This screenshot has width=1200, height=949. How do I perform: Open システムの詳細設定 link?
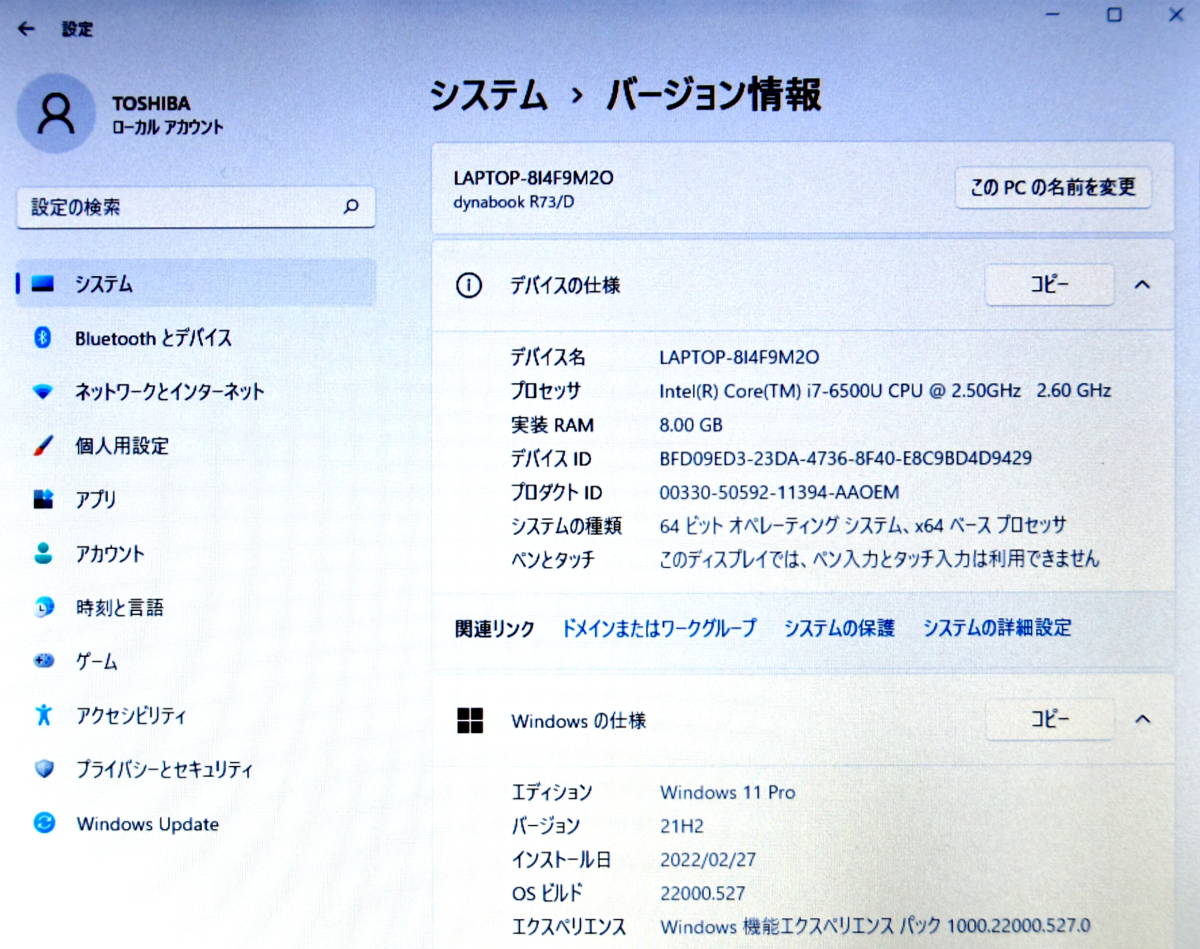click(997, 628)
